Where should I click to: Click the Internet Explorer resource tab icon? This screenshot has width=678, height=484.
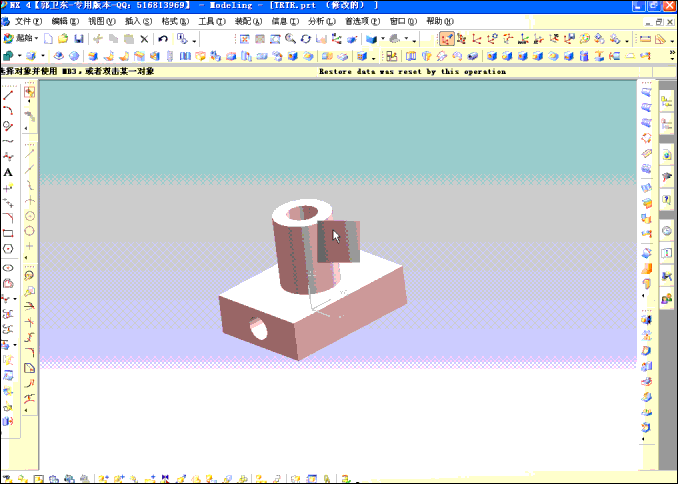click(x=667, y=155)
